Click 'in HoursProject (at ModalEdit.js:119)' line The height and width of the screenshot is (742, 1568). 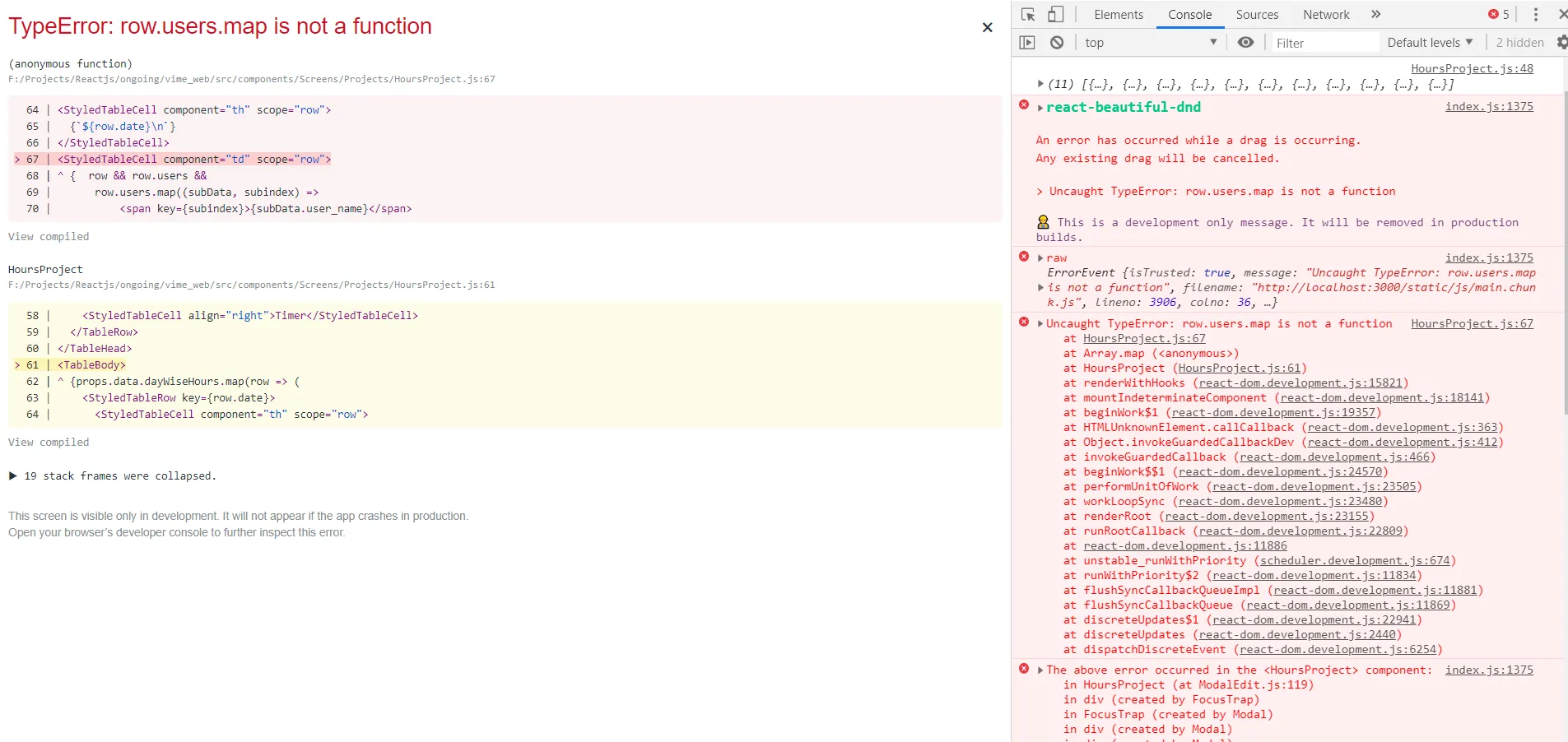[x=1188, y=684]
